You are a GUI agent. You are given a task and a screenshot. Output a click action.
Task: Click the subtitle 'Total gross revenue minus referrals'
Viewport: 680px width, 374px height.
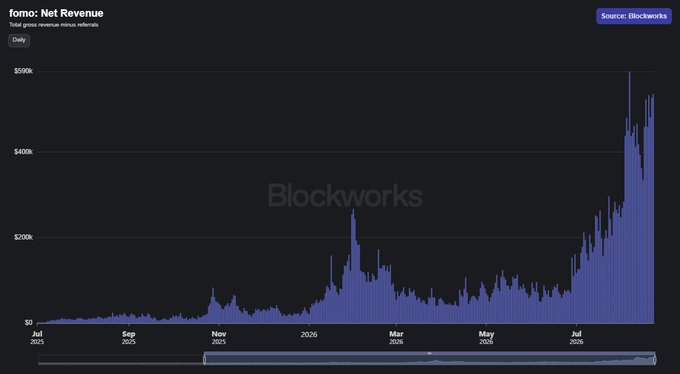click(x=54, y=25)
